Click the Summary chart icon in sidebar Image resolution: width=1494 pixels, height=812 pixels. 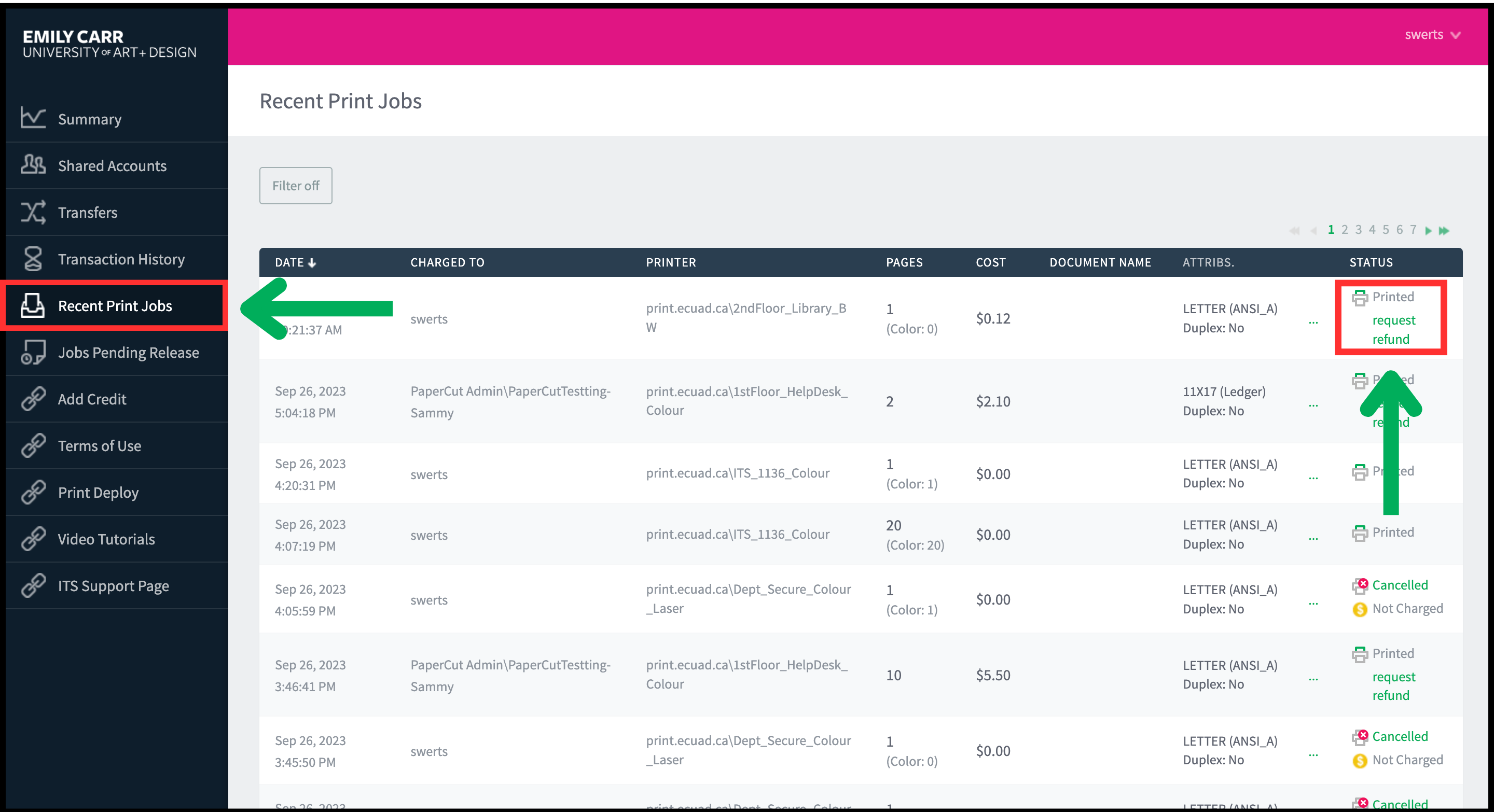point(33,118)
